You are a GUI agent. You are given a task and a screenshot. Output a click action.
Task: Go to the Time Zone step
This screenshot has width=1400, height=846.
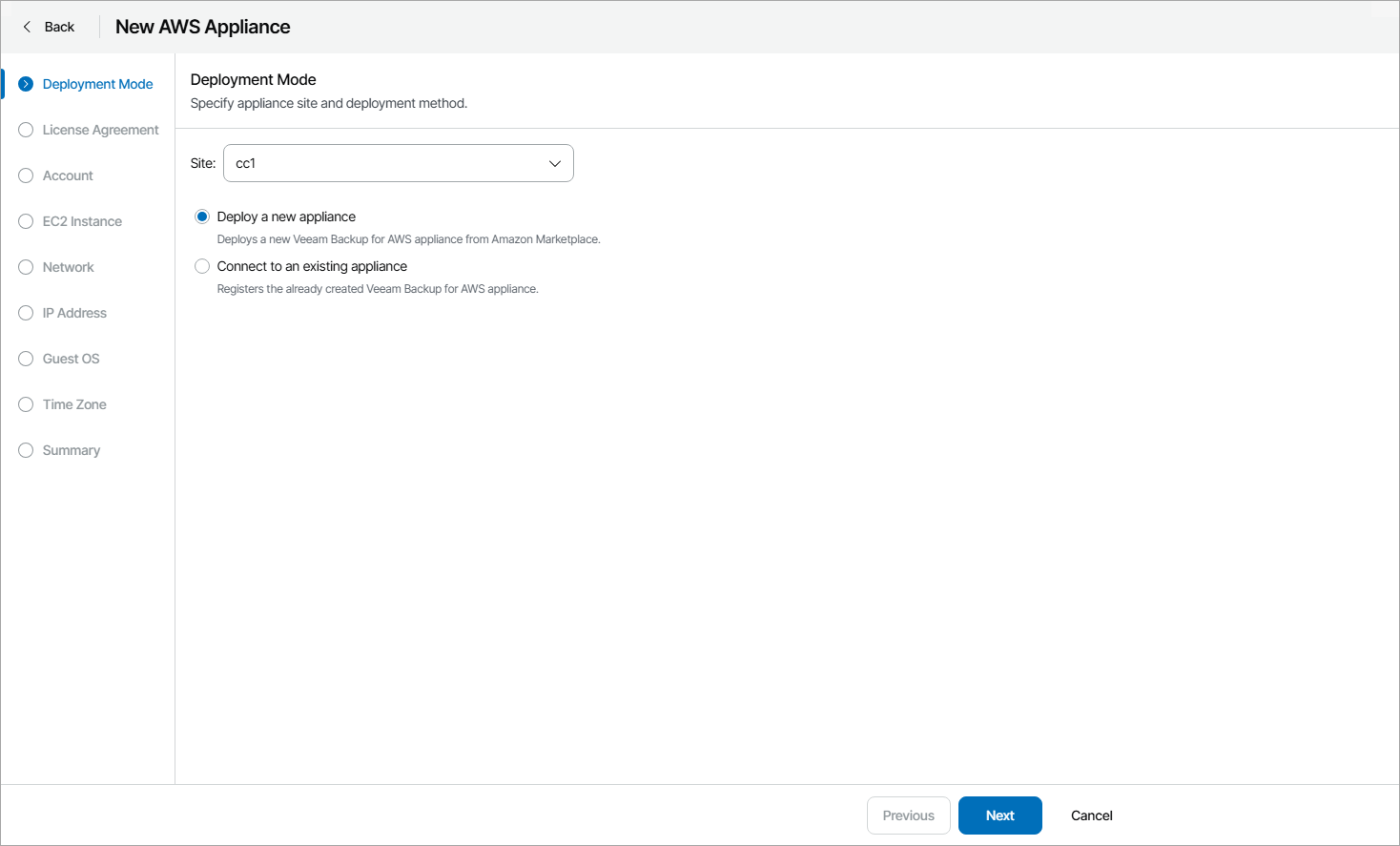tap(74, 404)
